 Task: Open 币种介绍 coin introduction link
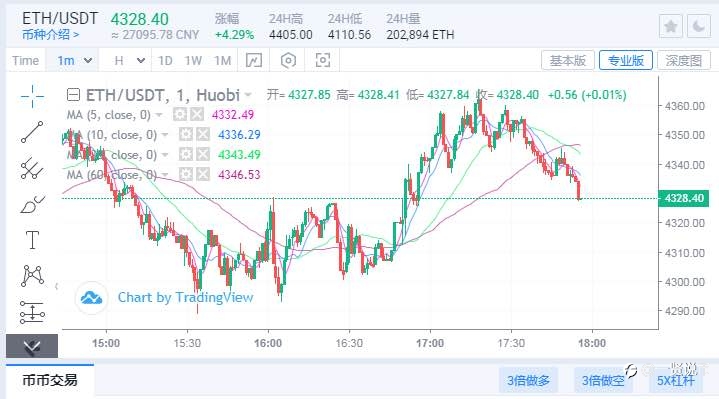(50, 34)
